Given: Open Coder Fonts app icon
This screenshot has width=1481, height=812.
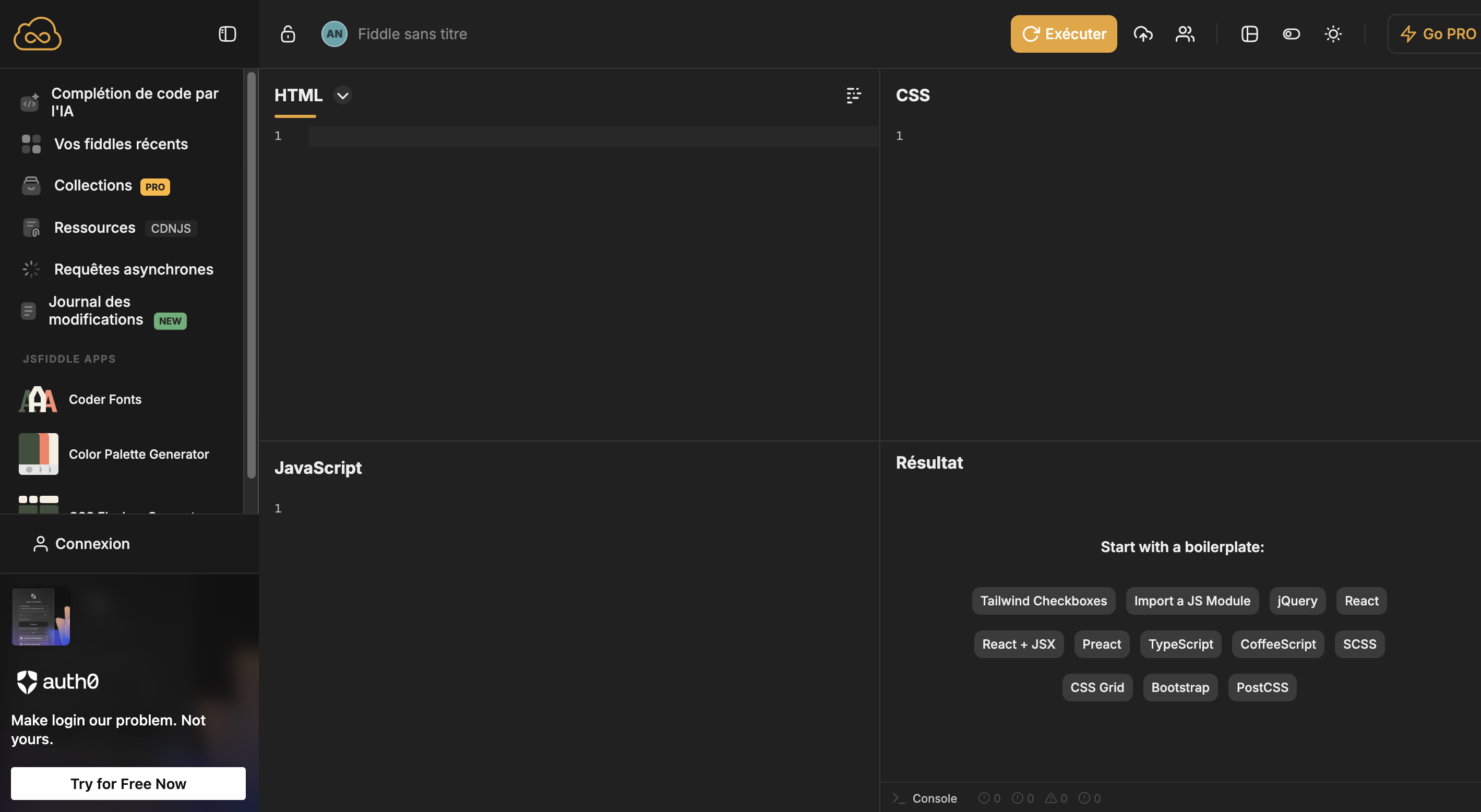Looking at the screenshot, I should (x=39, y=399).
